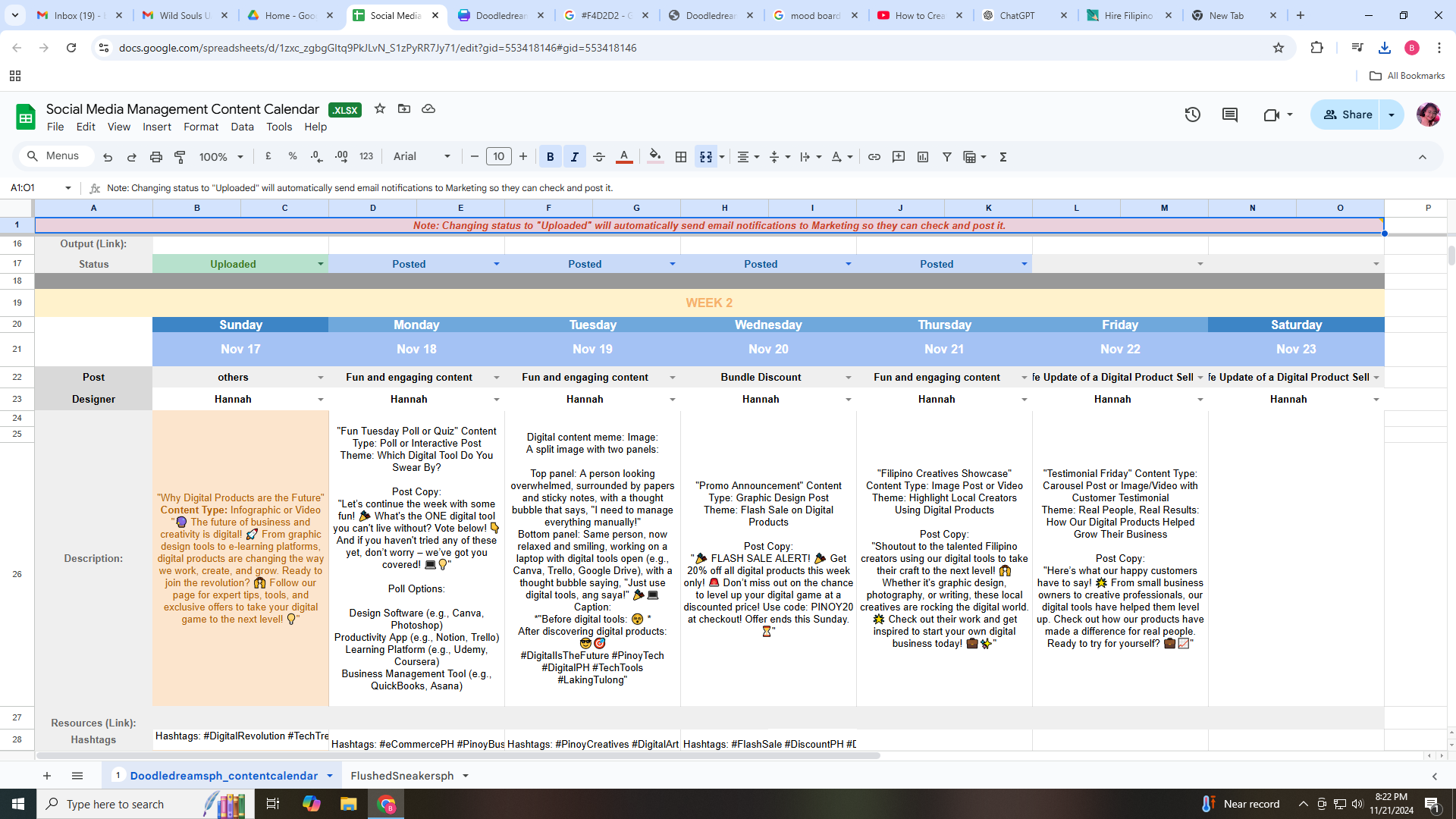Screen dimensions: 1456x819
Task: Click the paint format roller icon
Action: pos(180,157)
